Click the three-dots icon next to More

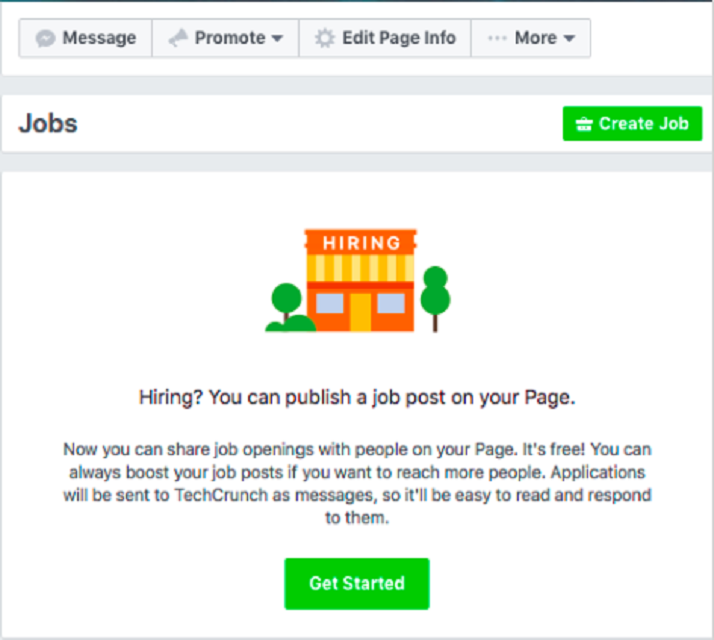click(497, 38)
